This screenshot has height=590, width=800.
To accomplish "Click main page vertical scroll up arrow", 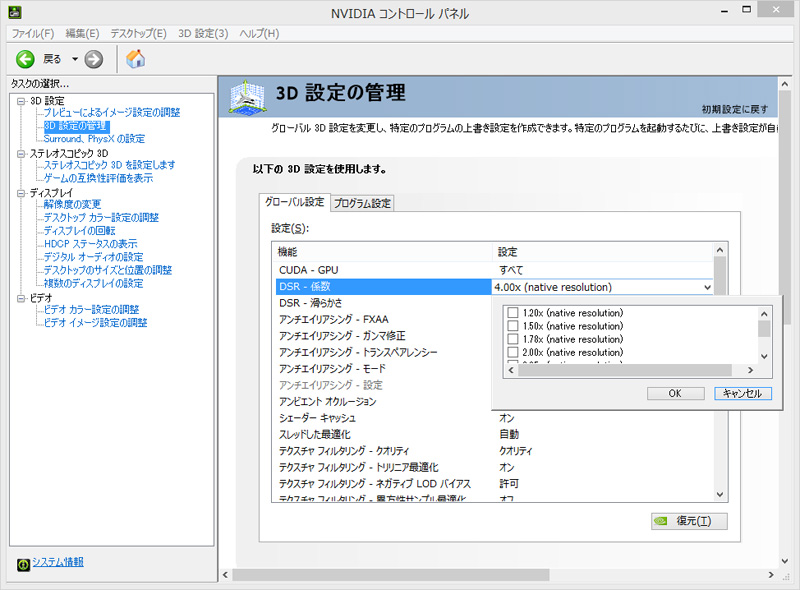I will (785, 84).
